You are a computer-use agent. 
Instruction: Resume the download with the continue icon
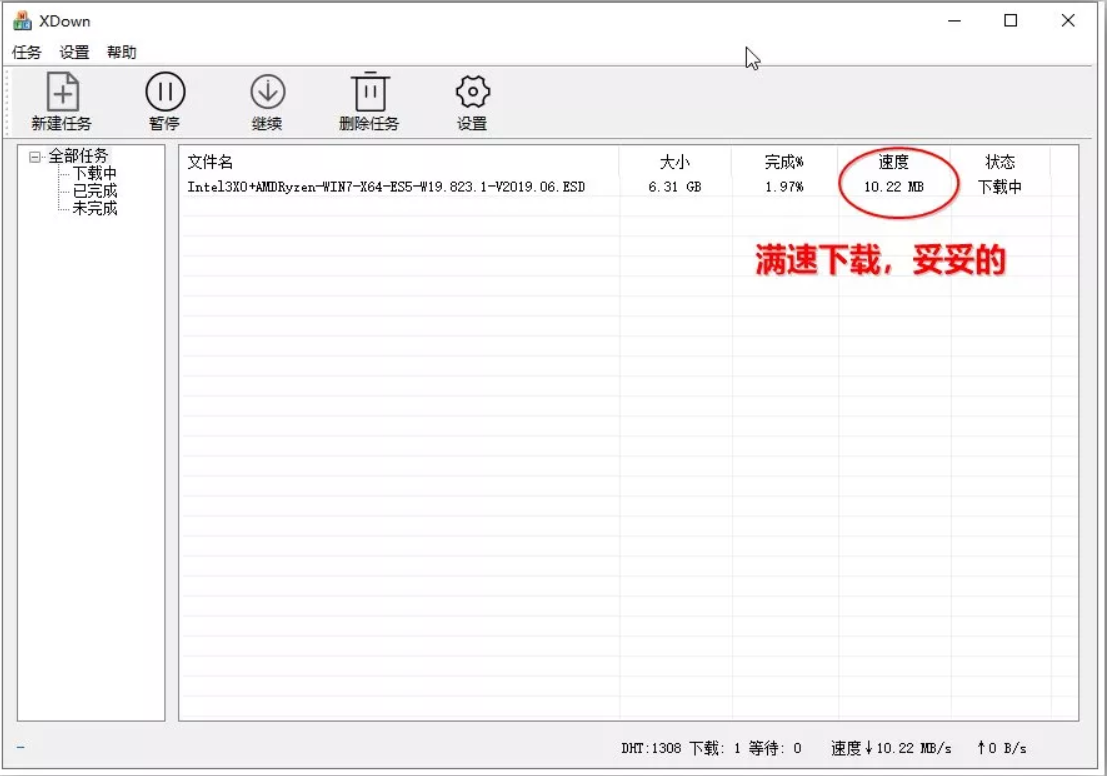tap(266, 100)
